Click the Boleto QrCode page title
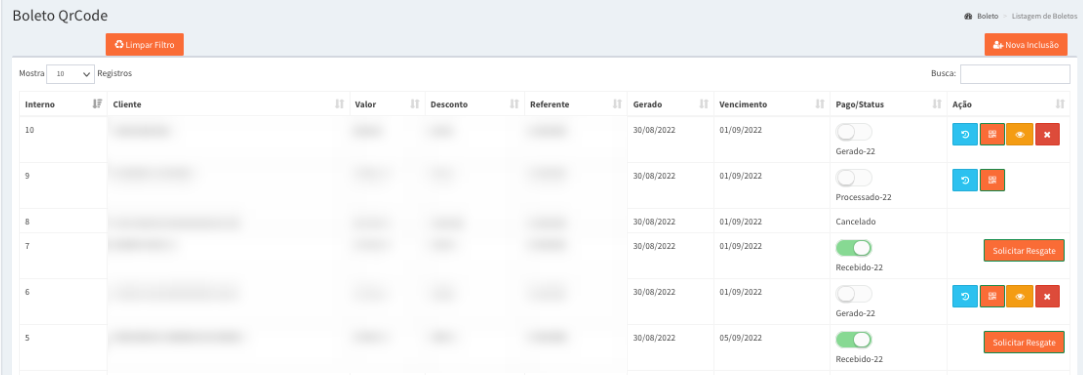 (x=60, y=15)
